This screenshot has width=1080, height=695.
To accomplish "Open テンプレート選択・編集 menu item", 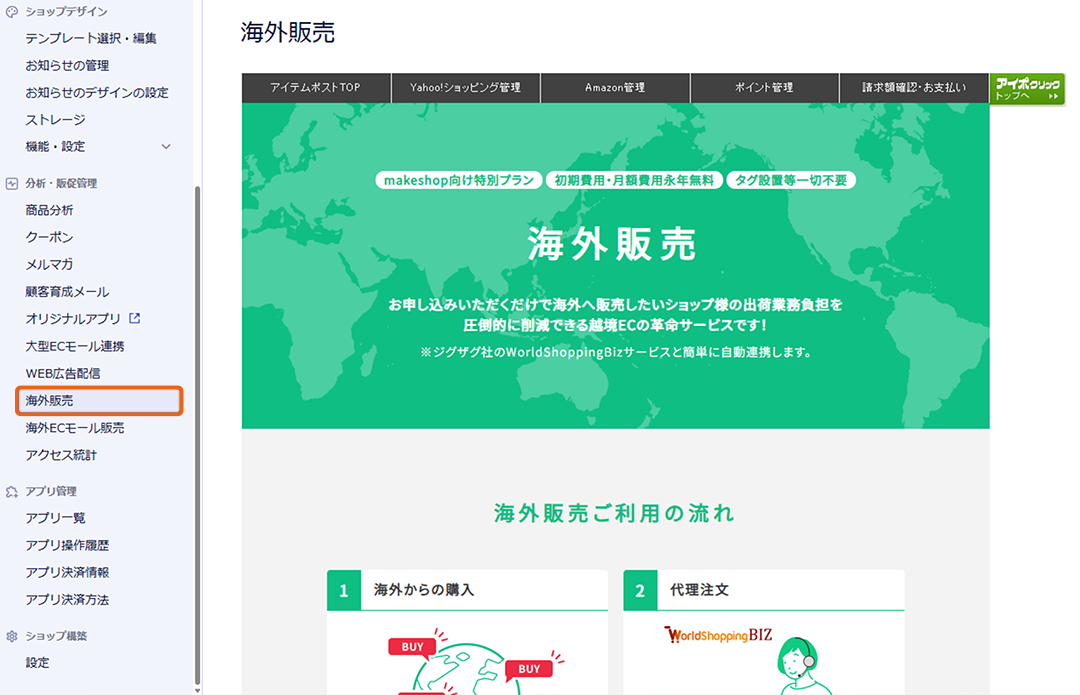I will (91, 39).
